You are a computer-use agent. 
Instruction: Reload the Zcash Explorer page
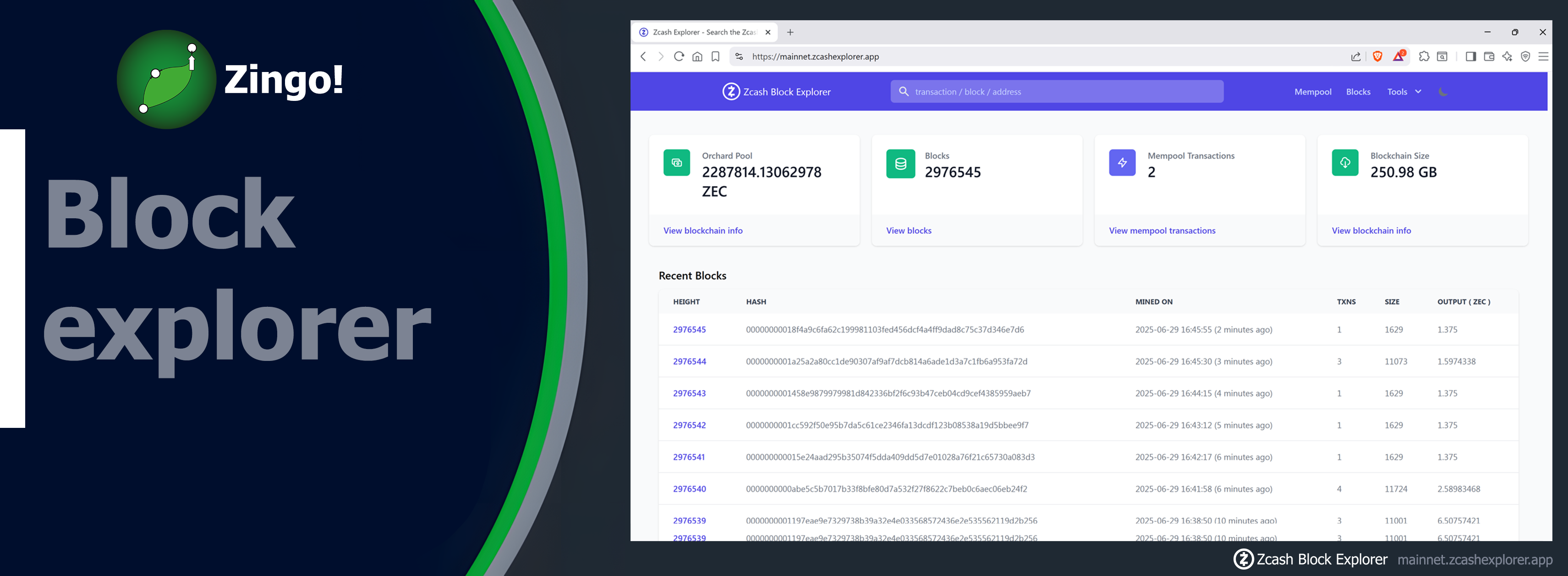[x=680, y=57]
